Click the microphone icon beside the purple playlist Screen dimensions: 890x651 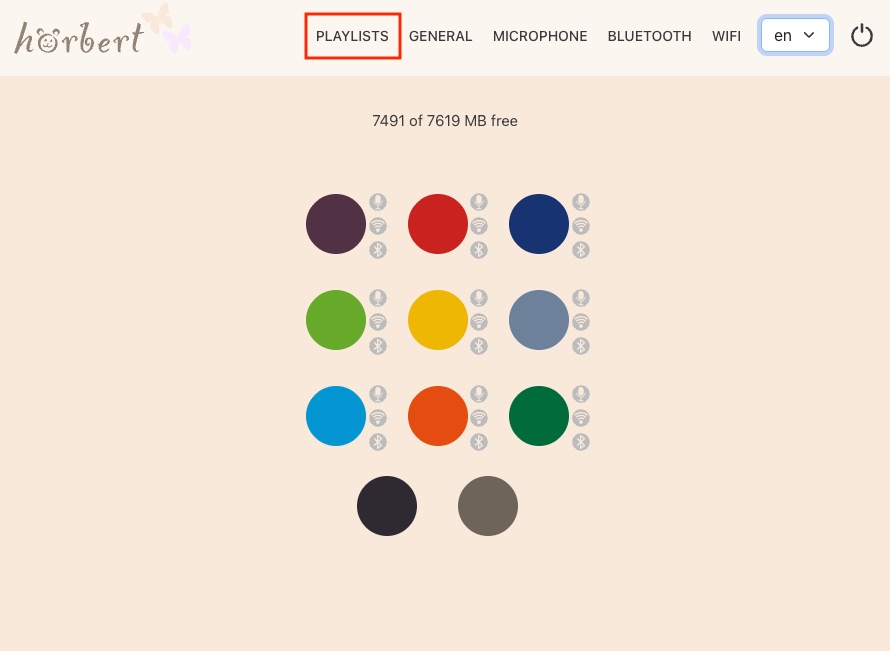pos(378,202)
